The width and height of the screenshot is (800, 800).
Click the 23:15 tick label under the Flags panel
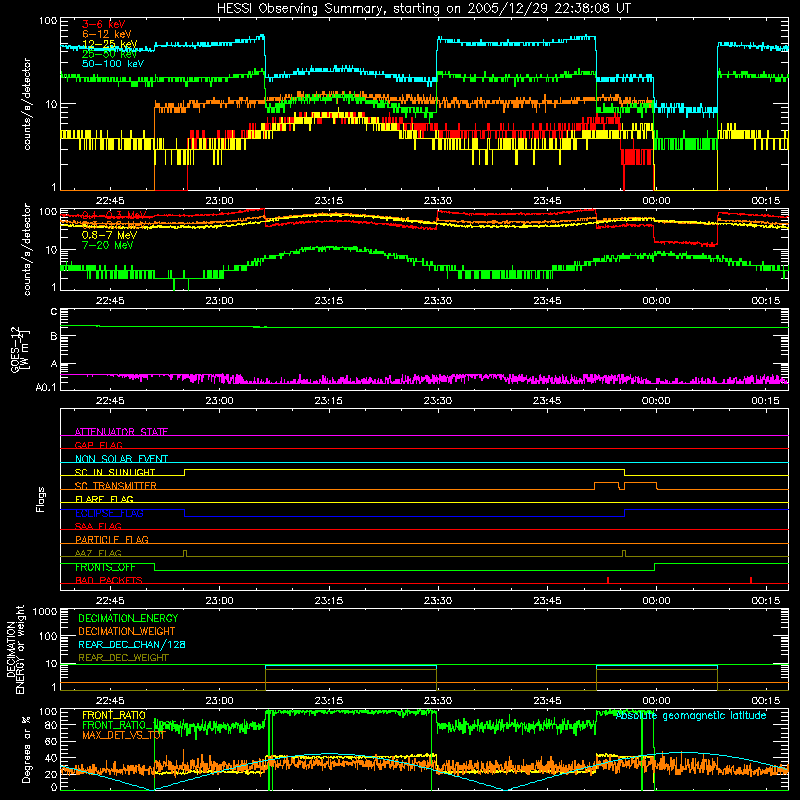coord(329,601)
